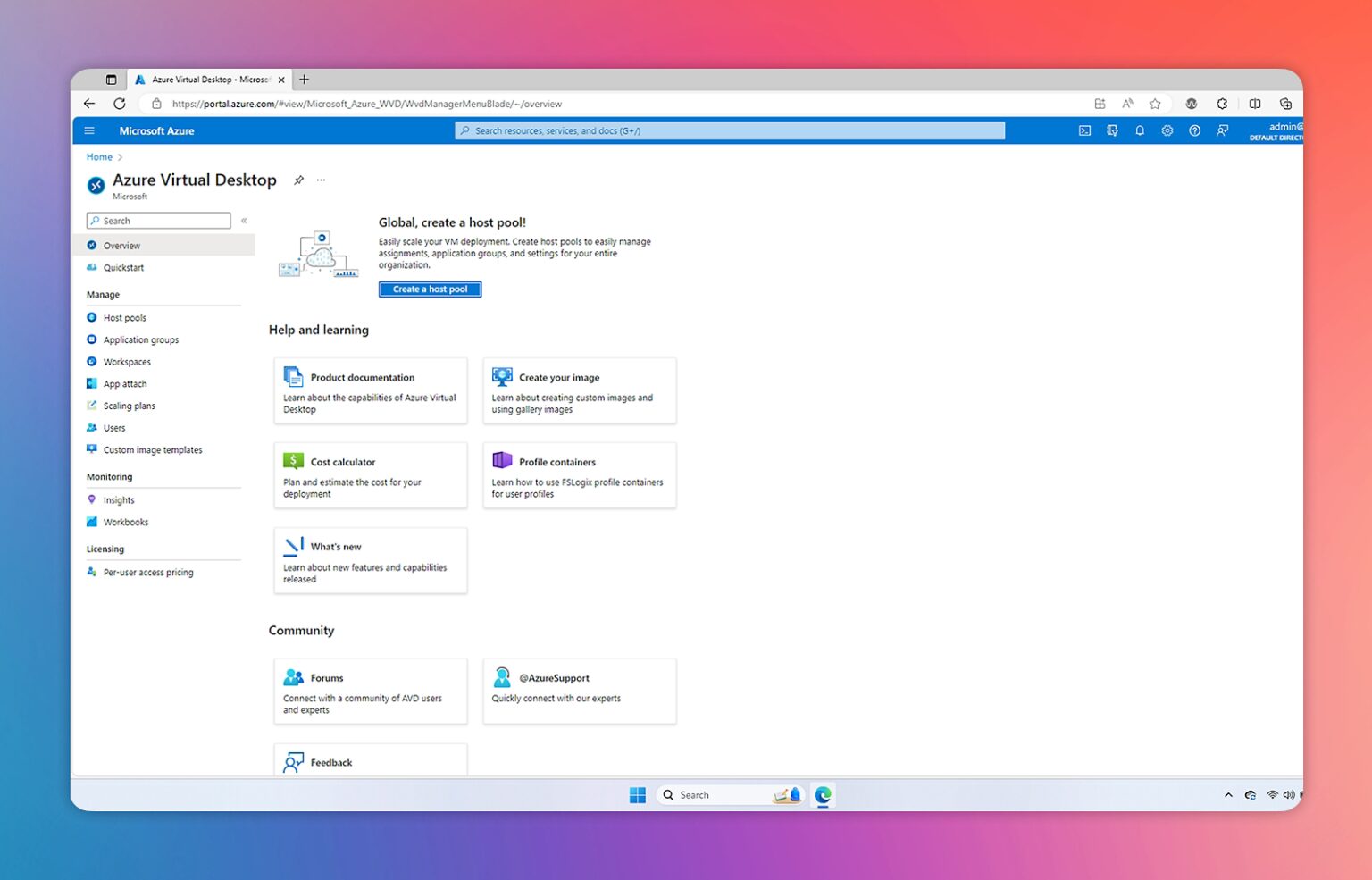
Task: Open the hamburger portal menu
Action: (89, 130)
